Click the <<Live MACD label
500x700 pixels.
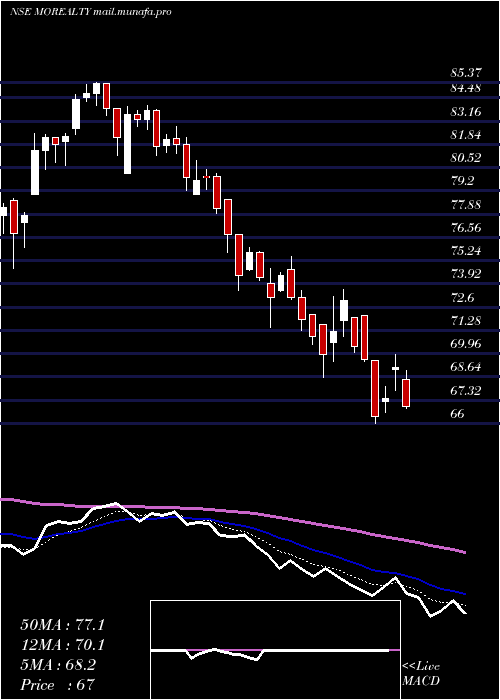[421, 674]
